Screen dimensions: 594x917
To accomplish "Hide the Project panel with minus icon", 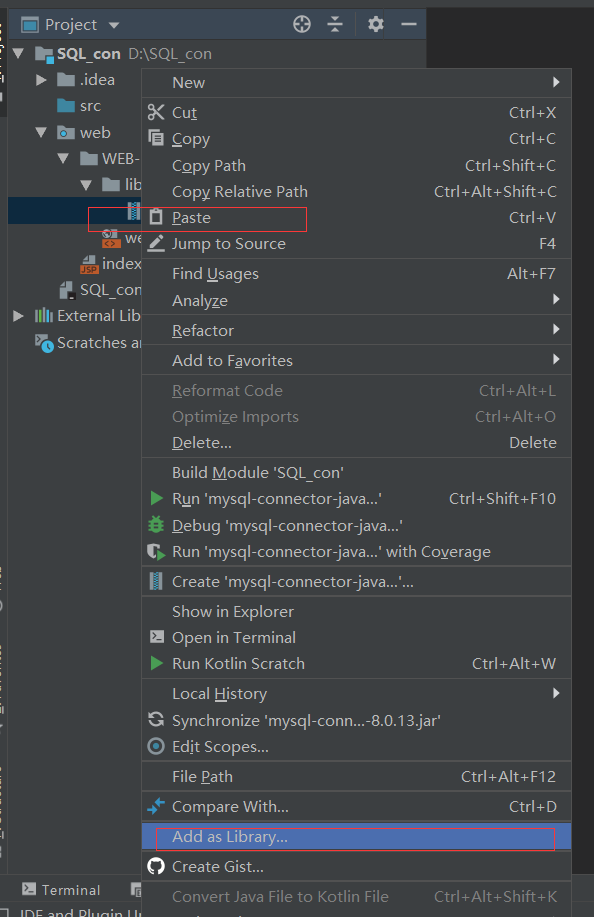I will click(x=409, y=24).
